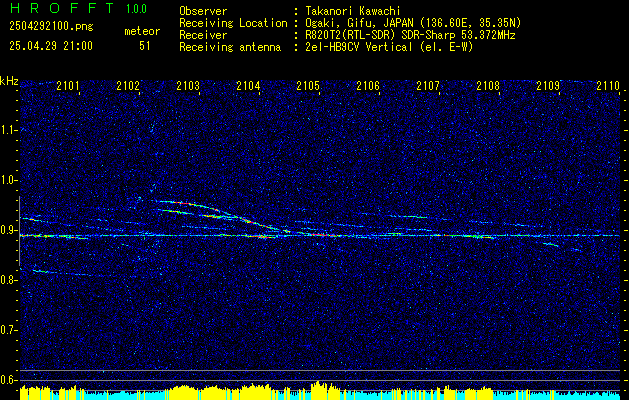Click frequency axis label 0.8

[x=9, y=280]
